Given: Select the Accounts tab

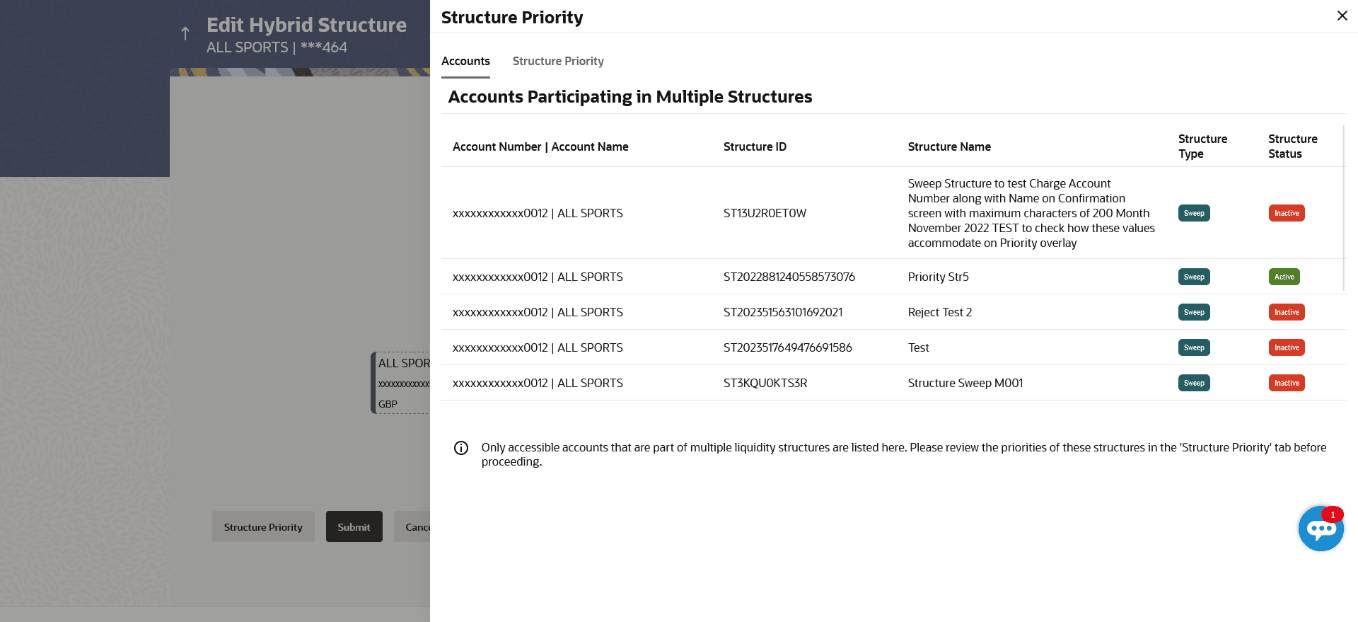Looking at the screenshot, I should pos(465,61).
